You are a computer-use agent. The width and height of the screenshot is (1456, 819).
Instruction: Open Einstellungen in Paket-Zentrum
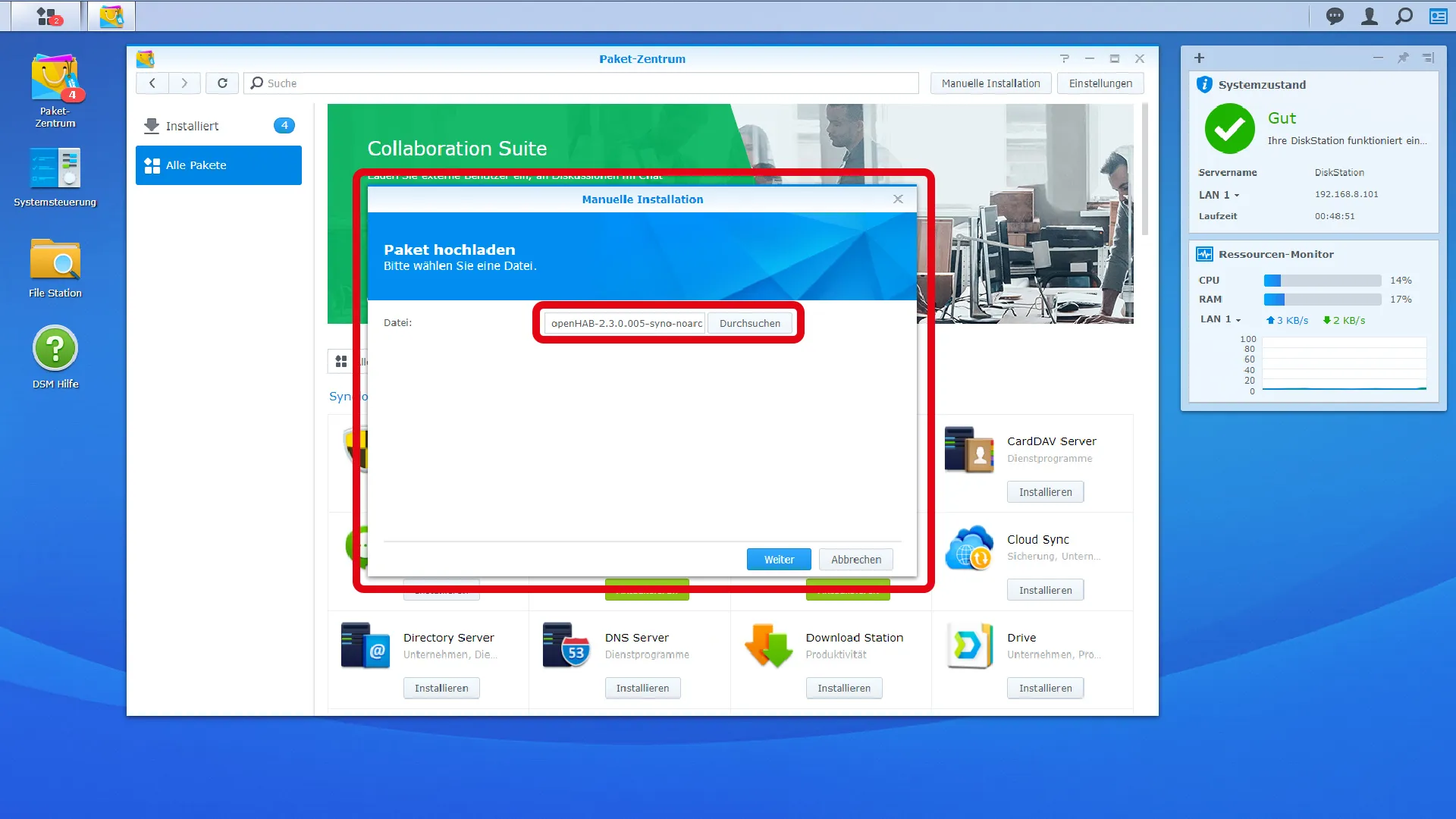(1100, 83)
